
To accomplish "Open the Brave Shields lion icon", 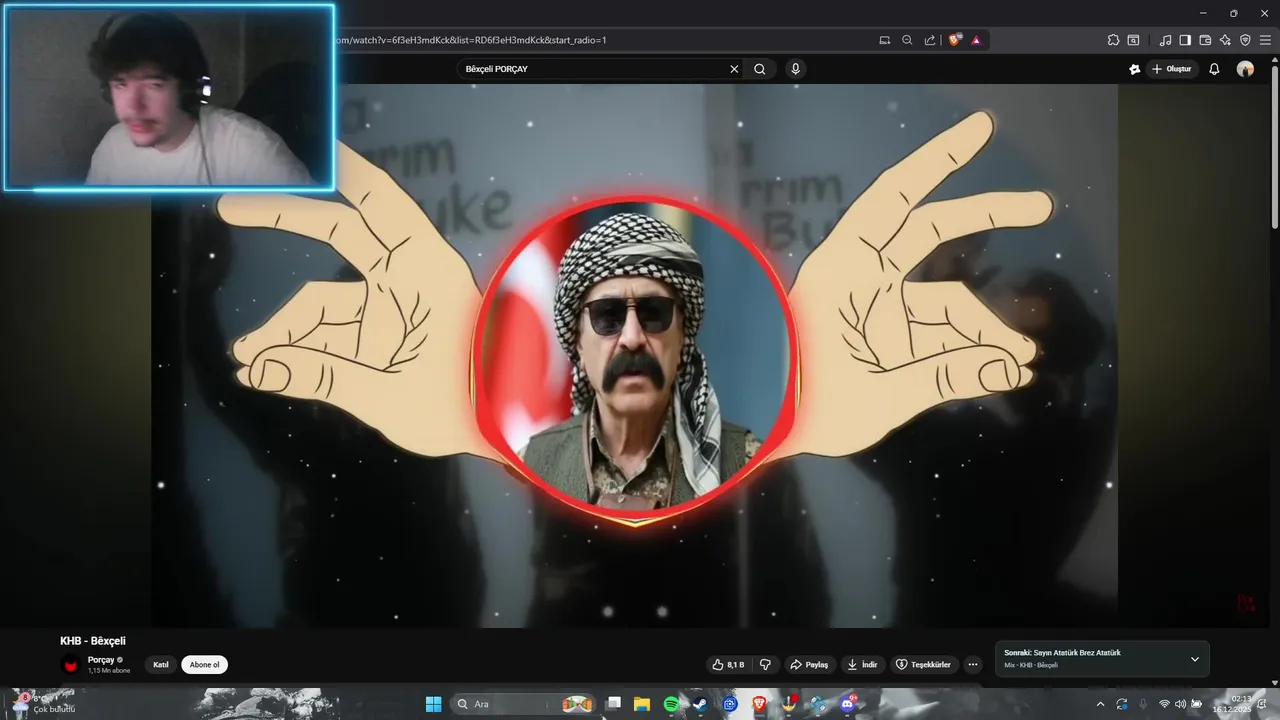I will tap(955, 40).
